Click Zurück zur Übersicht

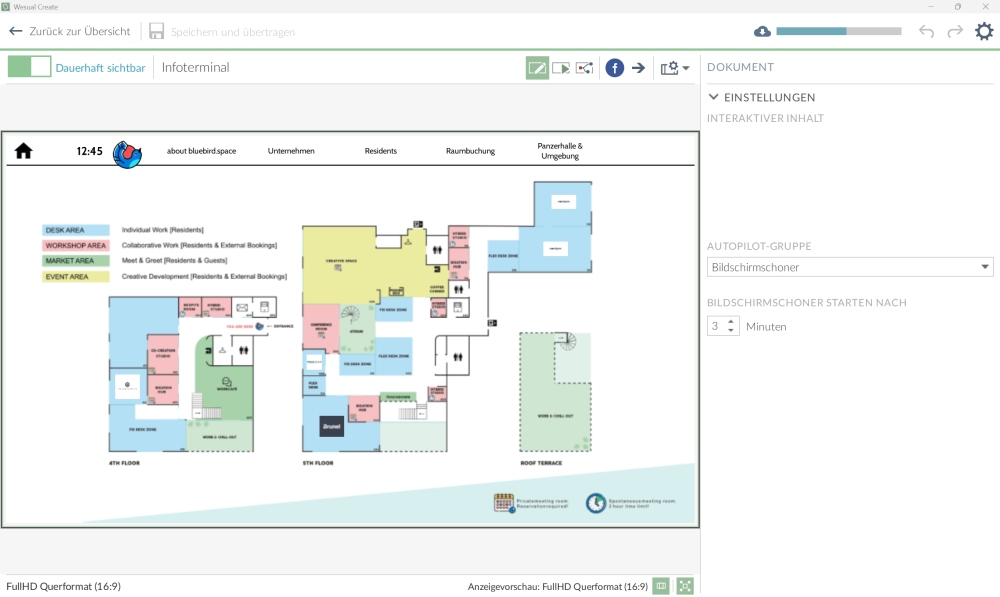point(70,31)
